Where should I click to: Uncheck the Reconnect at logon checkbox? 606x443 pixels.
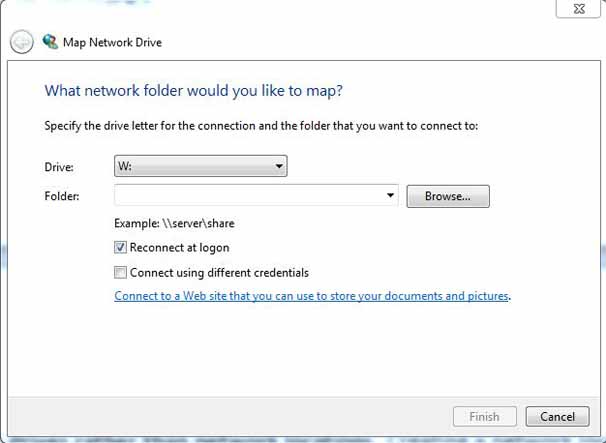(x=121, y=247)
